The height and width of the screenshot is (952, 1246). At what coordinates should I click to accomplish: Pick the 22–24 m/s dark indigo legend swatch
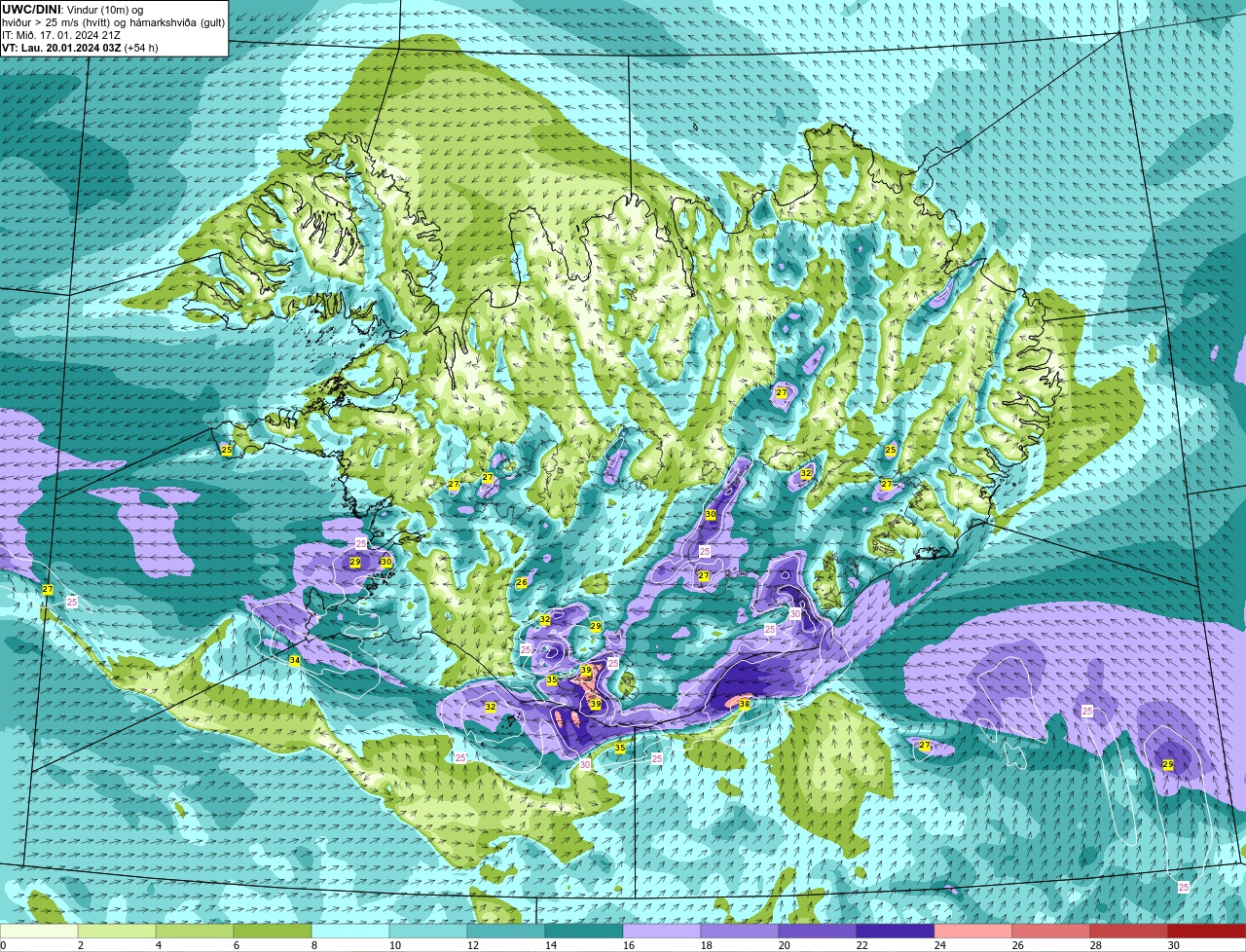[896, 931]
